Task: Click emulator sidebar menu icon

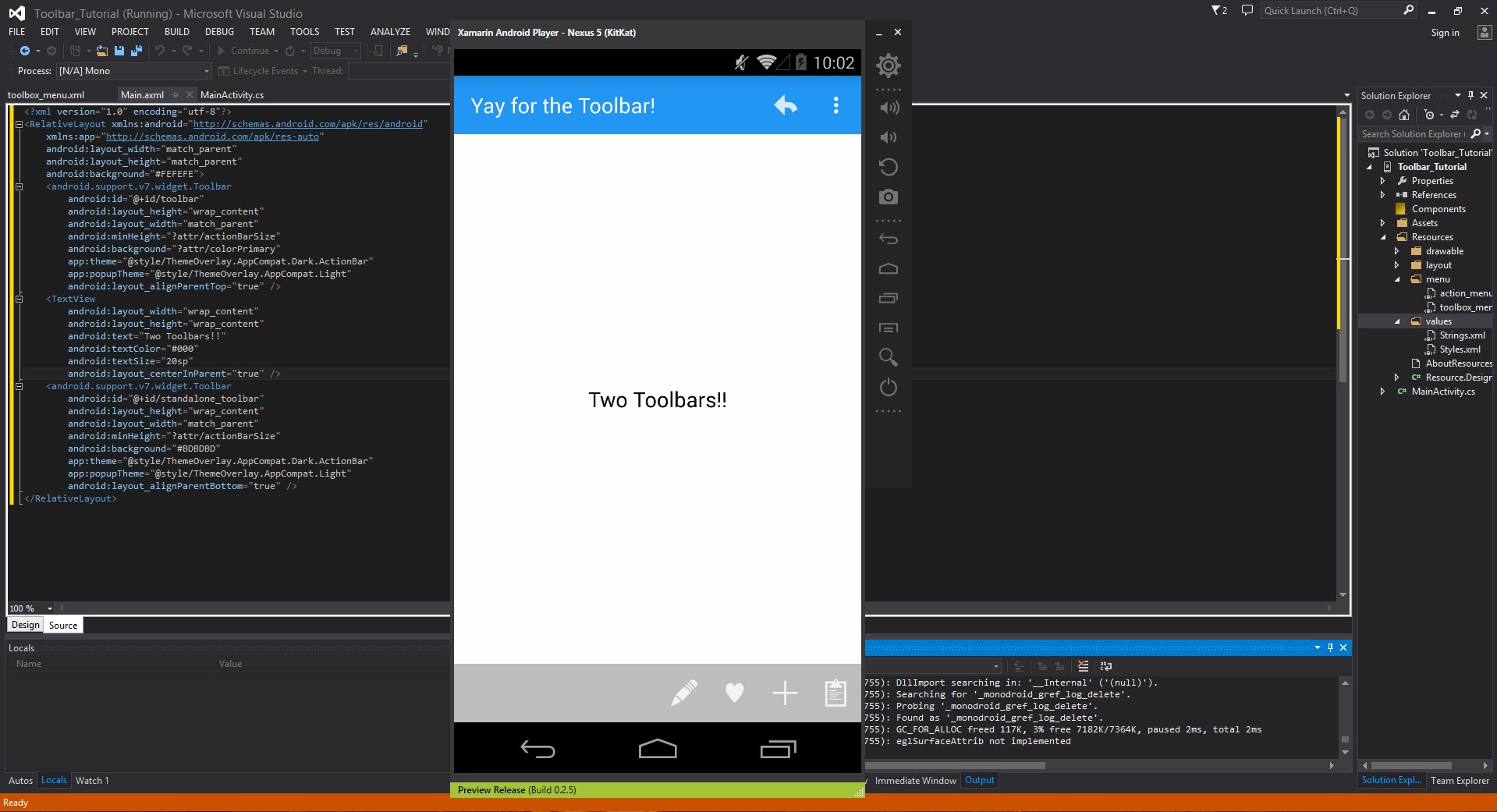Action: pyautogui.click(x=888, y=328)
